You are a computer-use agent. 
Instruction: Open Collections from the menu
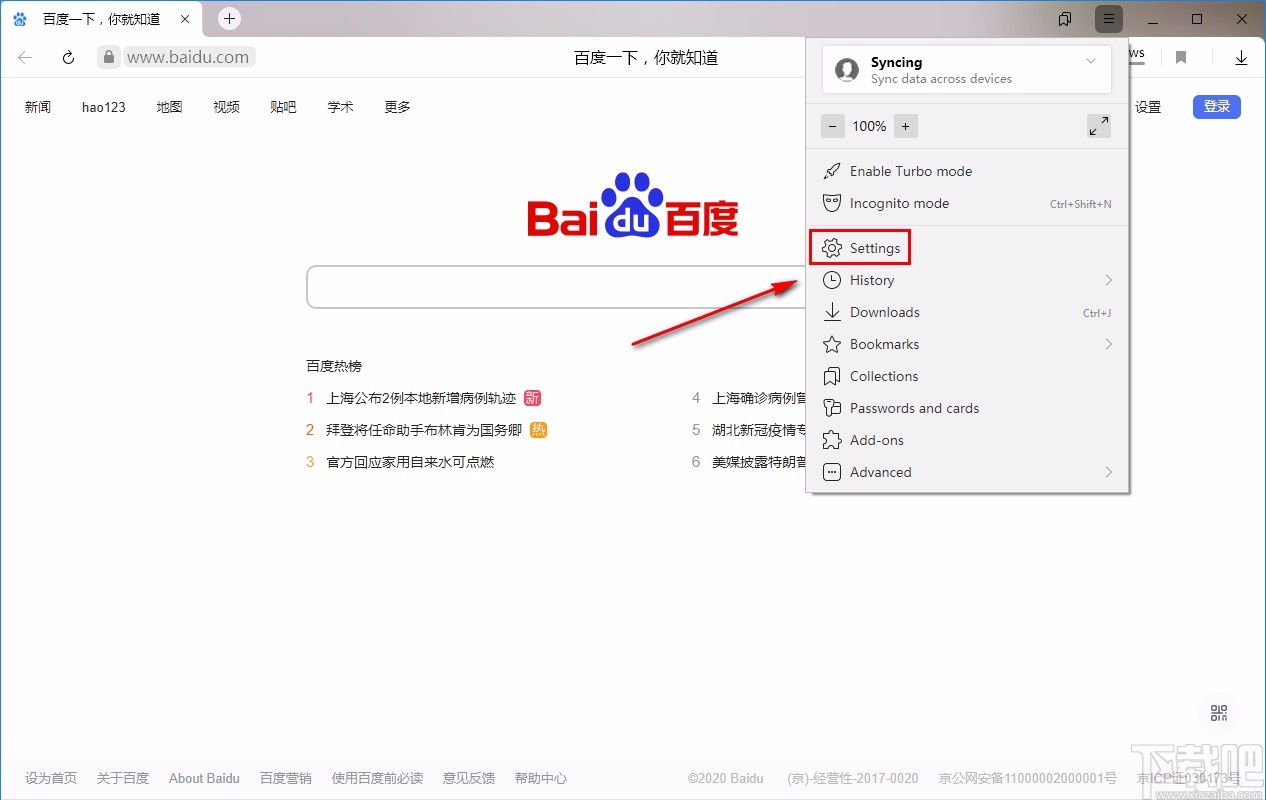(883, 376)
